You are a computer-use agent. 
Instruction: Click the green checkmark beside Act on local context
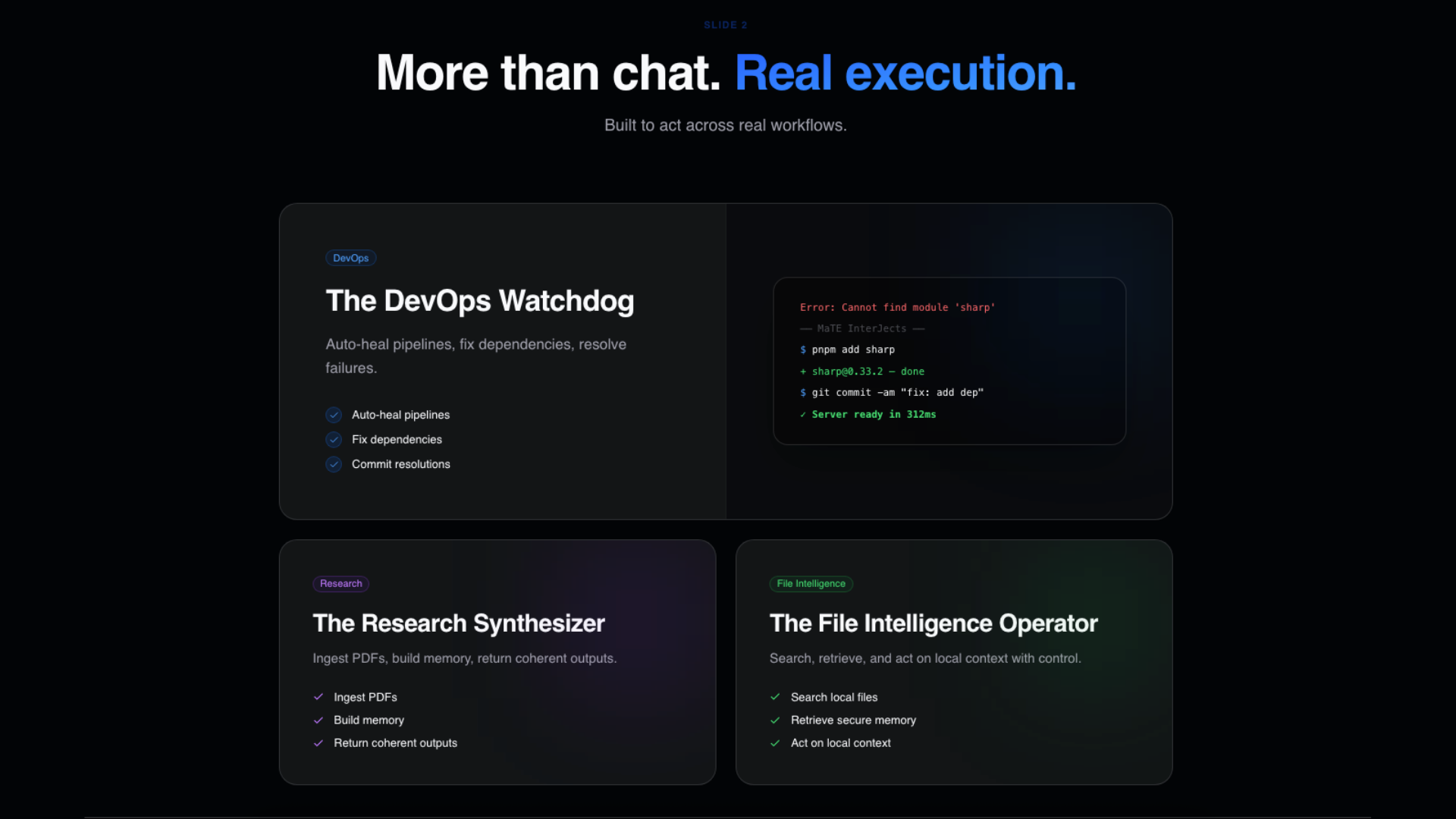(x=775, y=743)
